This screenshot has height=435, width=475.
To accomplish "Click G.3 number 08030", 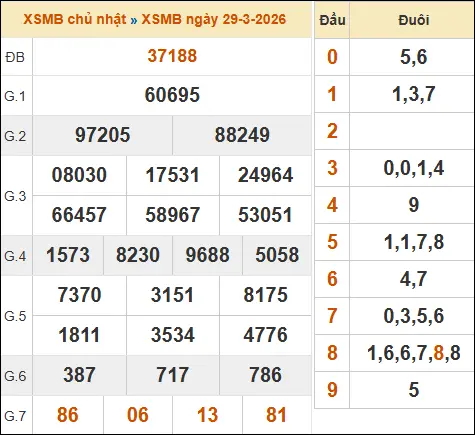I will pyautogui.click(x=79, y=175).
